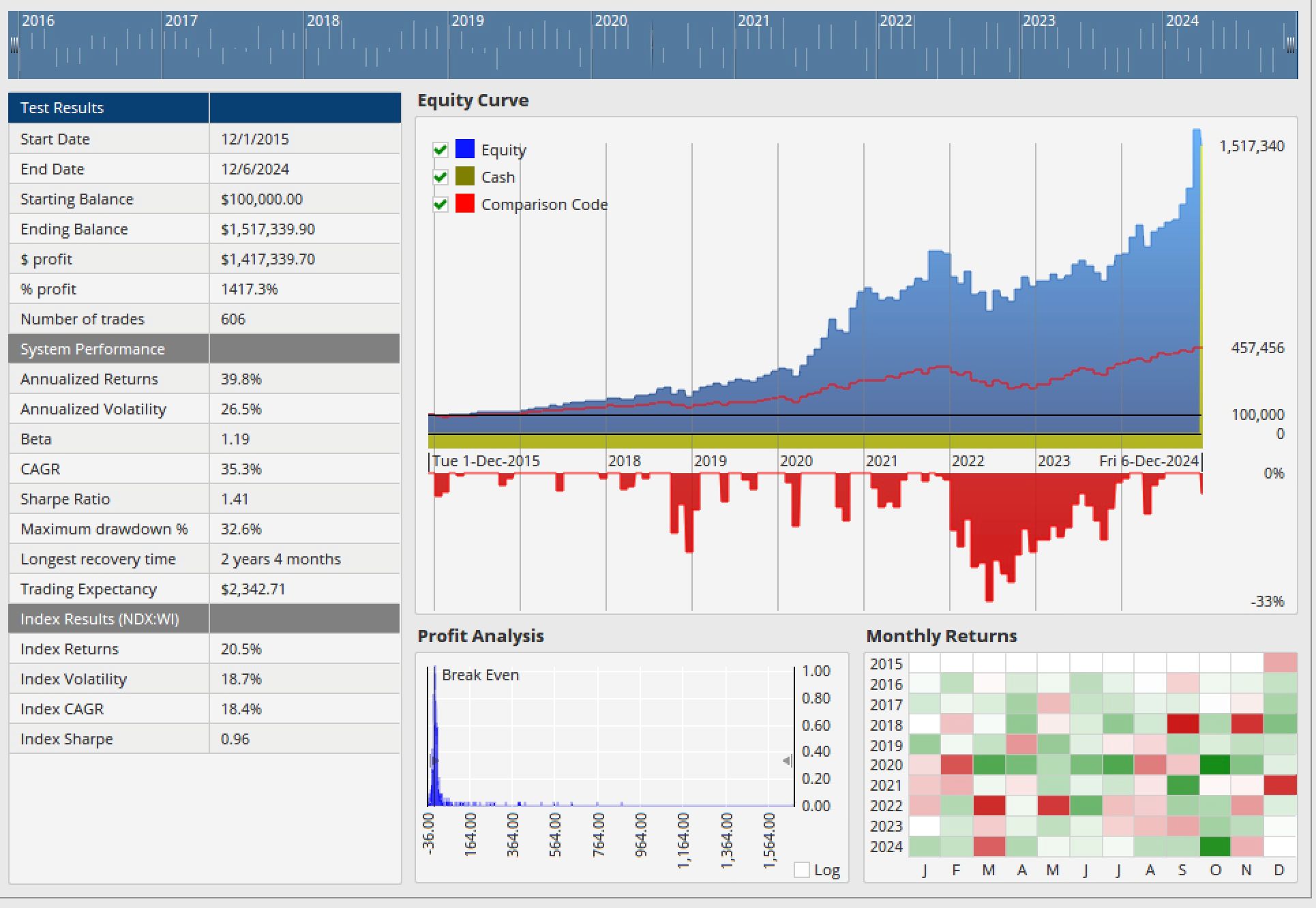Click the red Comparison Code swatch
Screen dimensions: 1316x908
[x=465, y=203]
